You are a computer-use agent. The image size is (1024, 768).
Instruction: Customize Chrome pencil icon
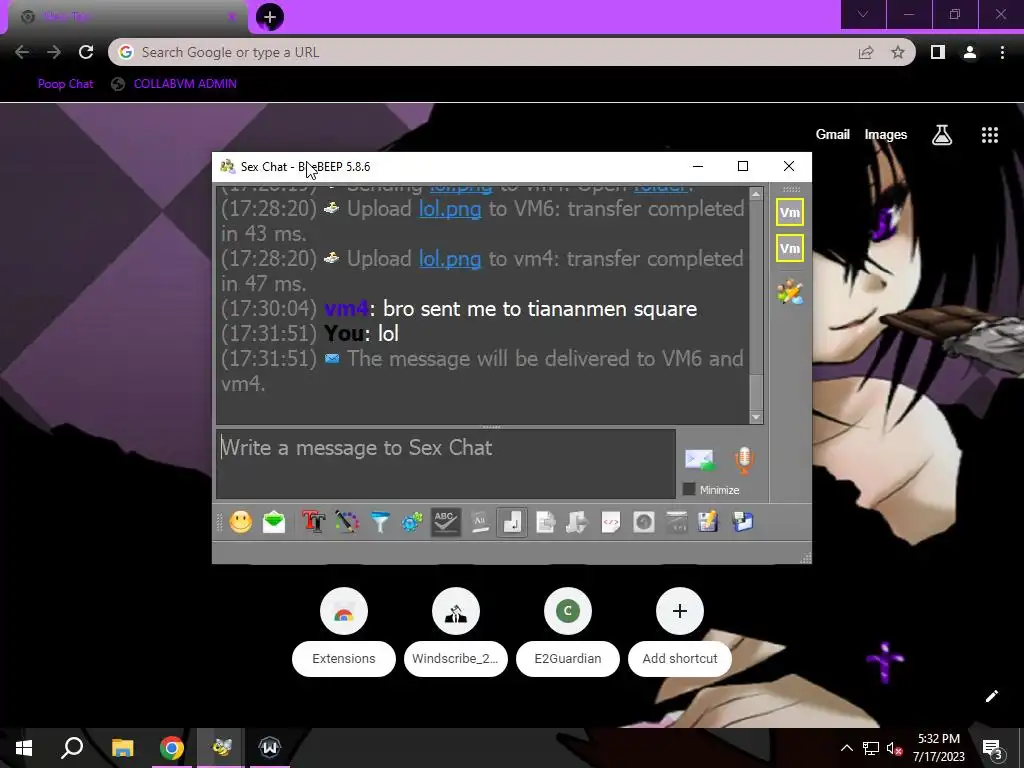(x=991, y=696)
